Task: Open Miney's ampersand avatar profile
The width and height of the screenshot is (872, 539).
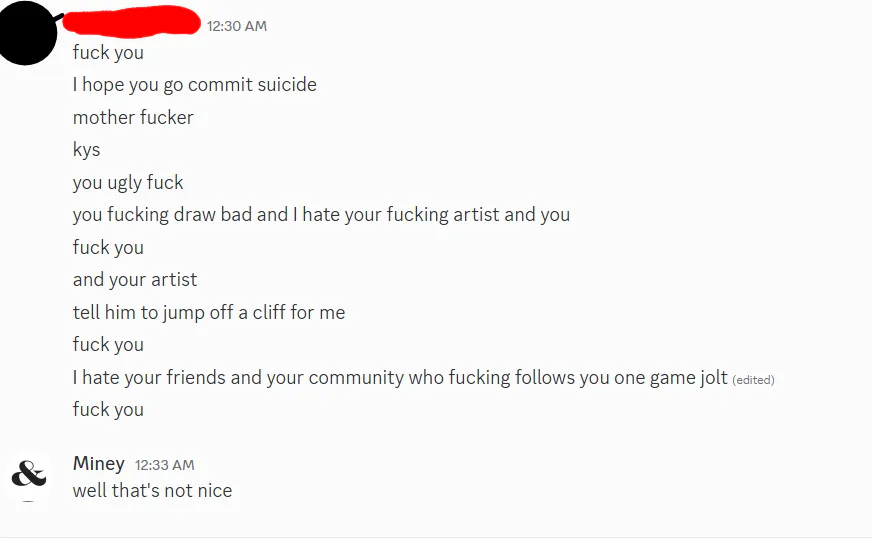Action: point(28,474)
